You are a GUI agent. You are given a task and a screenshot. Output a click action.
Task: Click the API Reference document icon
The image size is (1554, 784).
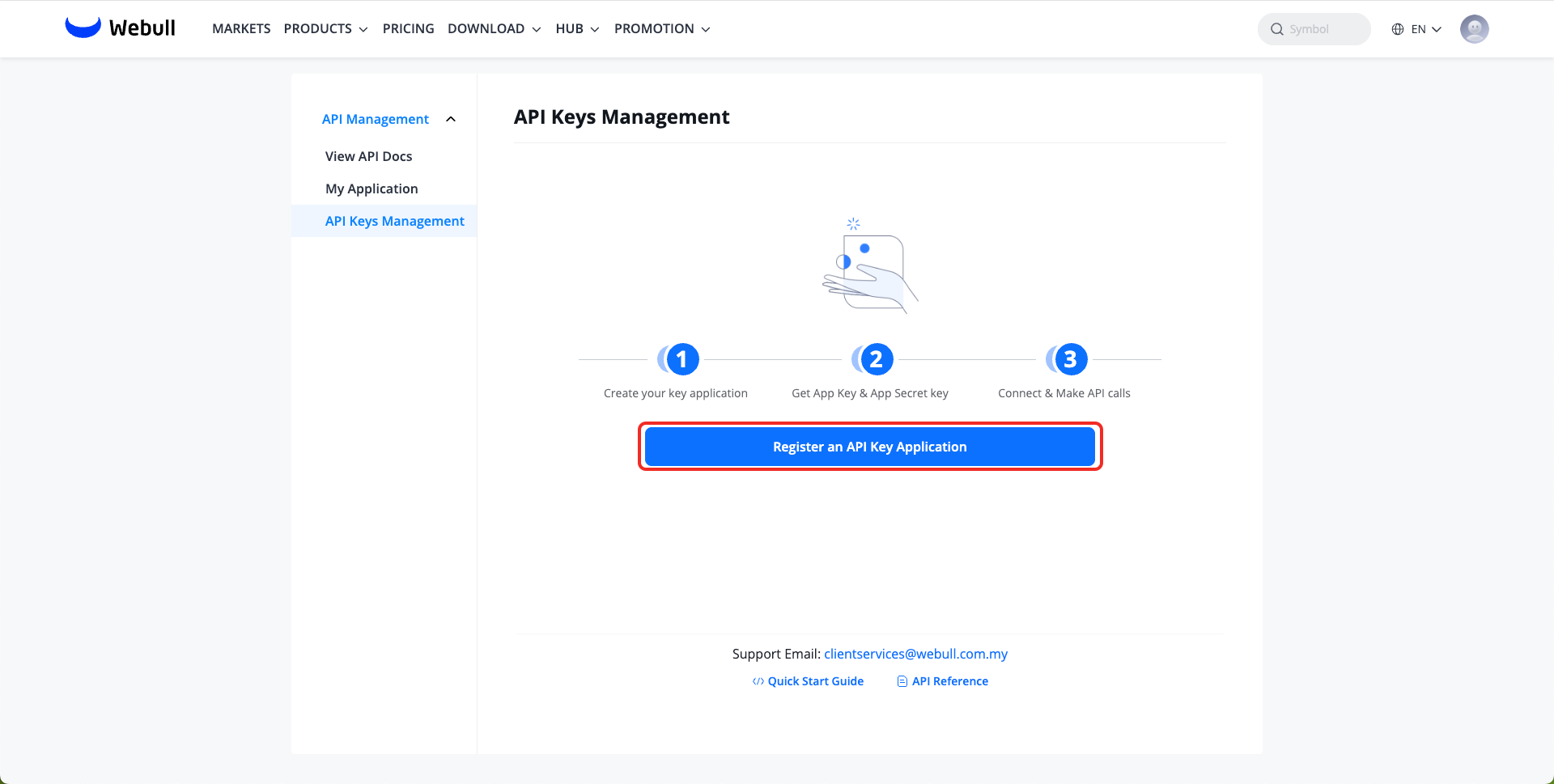[x=902, y=681]
